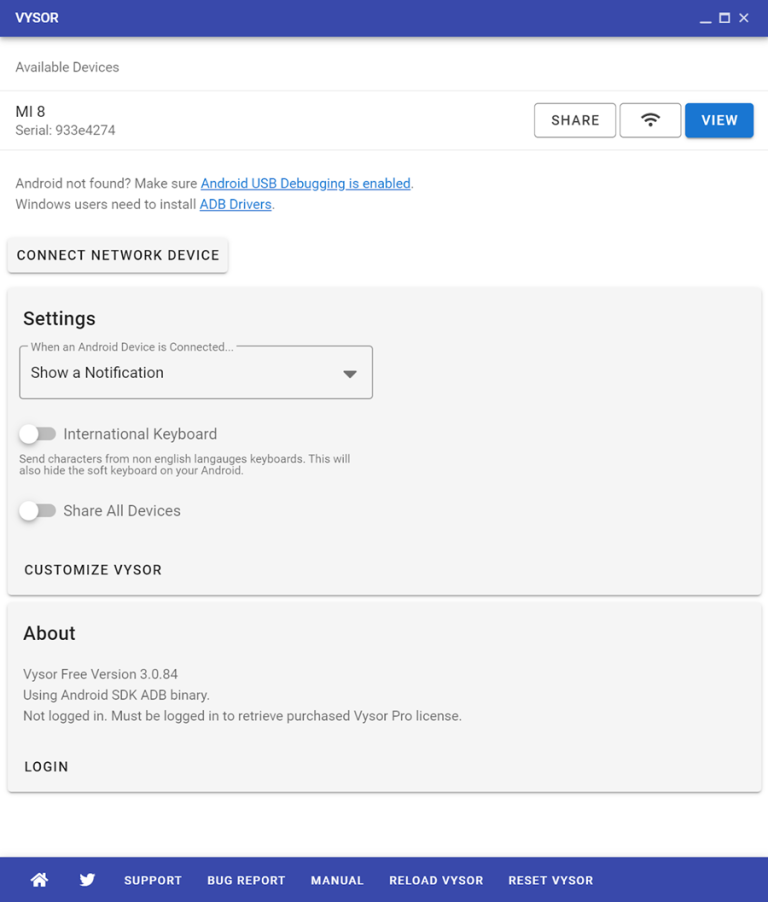768x902 pixels.
Task: Enable Share All Devices
Action: coord(38,510)
